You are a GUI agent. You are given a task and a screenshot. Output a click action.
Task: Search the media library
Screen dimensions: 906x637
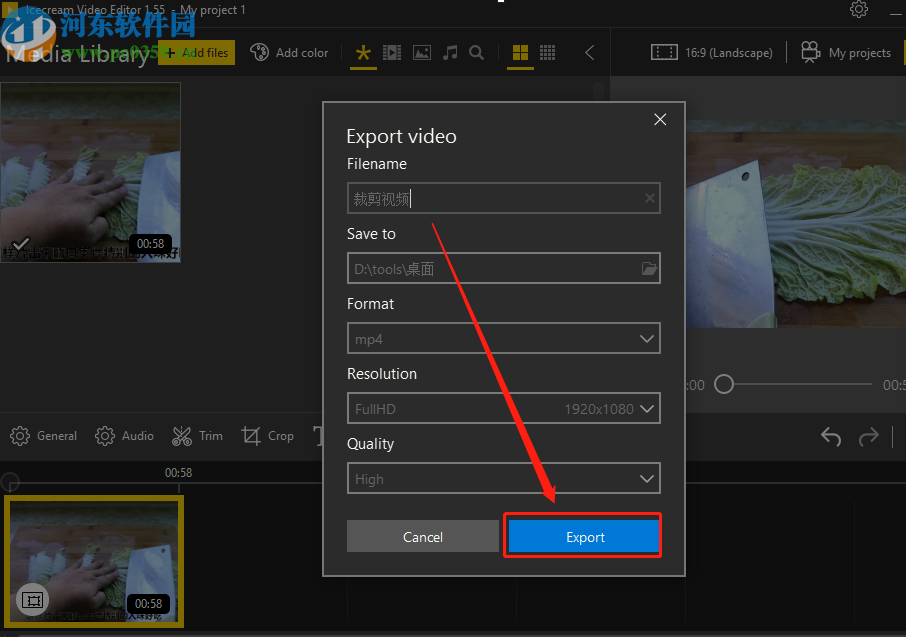pyautogui.click(x=477, y=53)
